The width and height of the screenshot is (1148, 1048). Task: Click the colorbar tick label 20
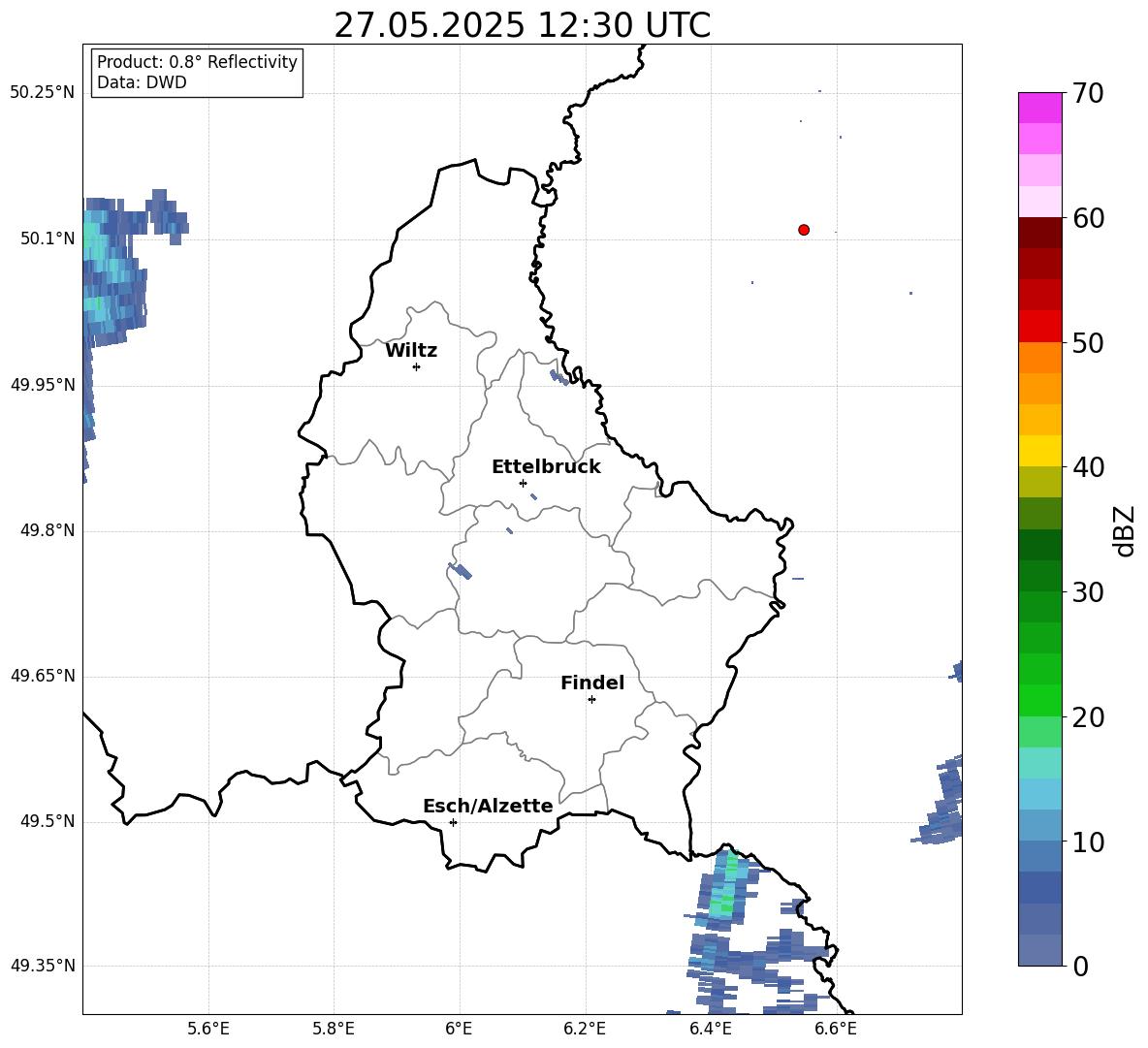[1088, 717]
